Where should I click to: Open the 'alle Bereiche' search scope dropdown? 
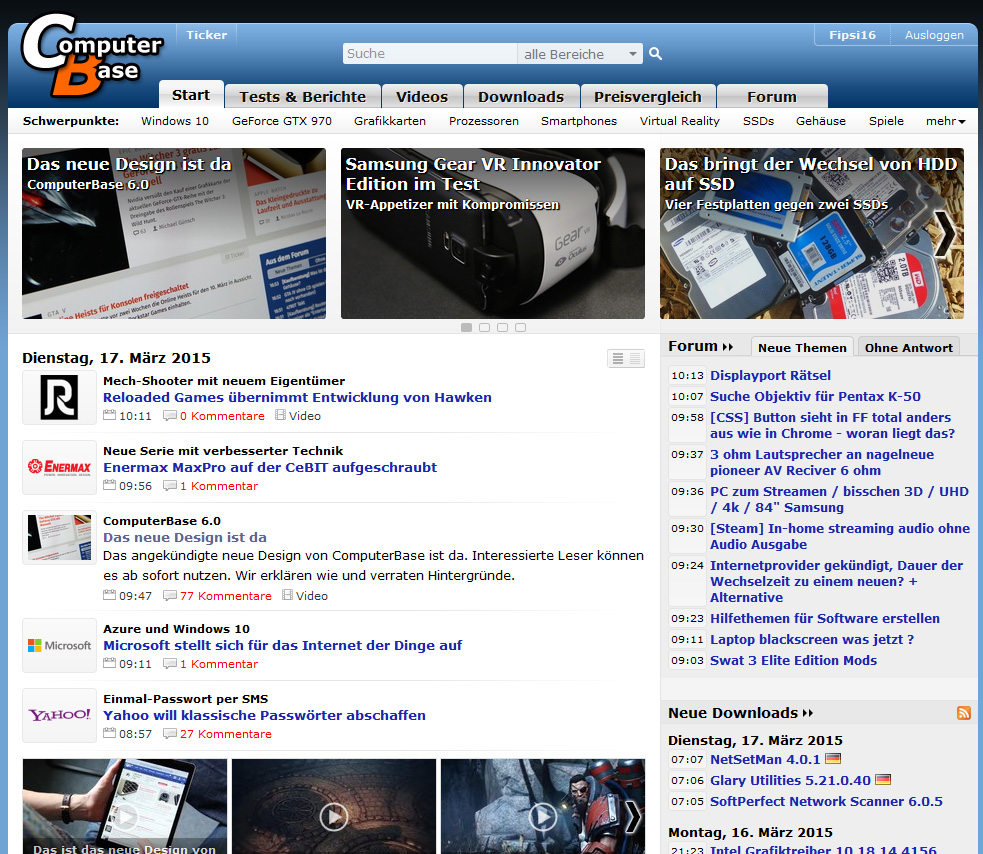pyautogui.click(x=580, y=54)
